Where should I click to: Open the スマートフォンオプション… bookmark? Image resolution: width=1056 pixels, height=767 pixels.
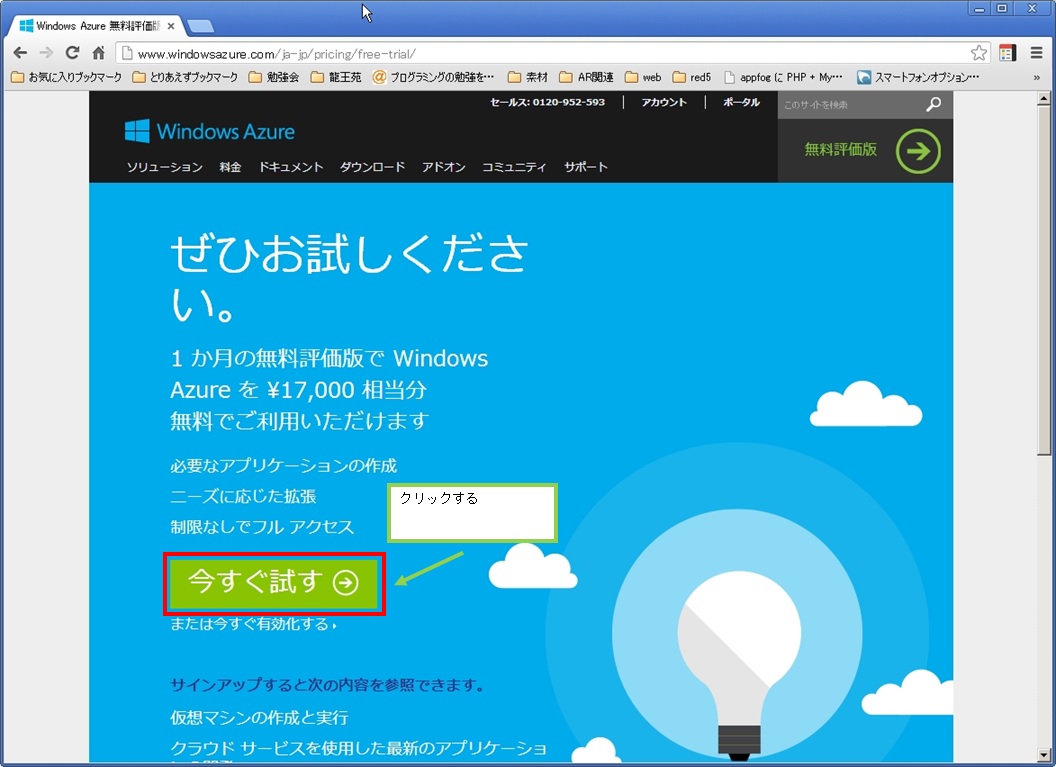tap(918, 77)
